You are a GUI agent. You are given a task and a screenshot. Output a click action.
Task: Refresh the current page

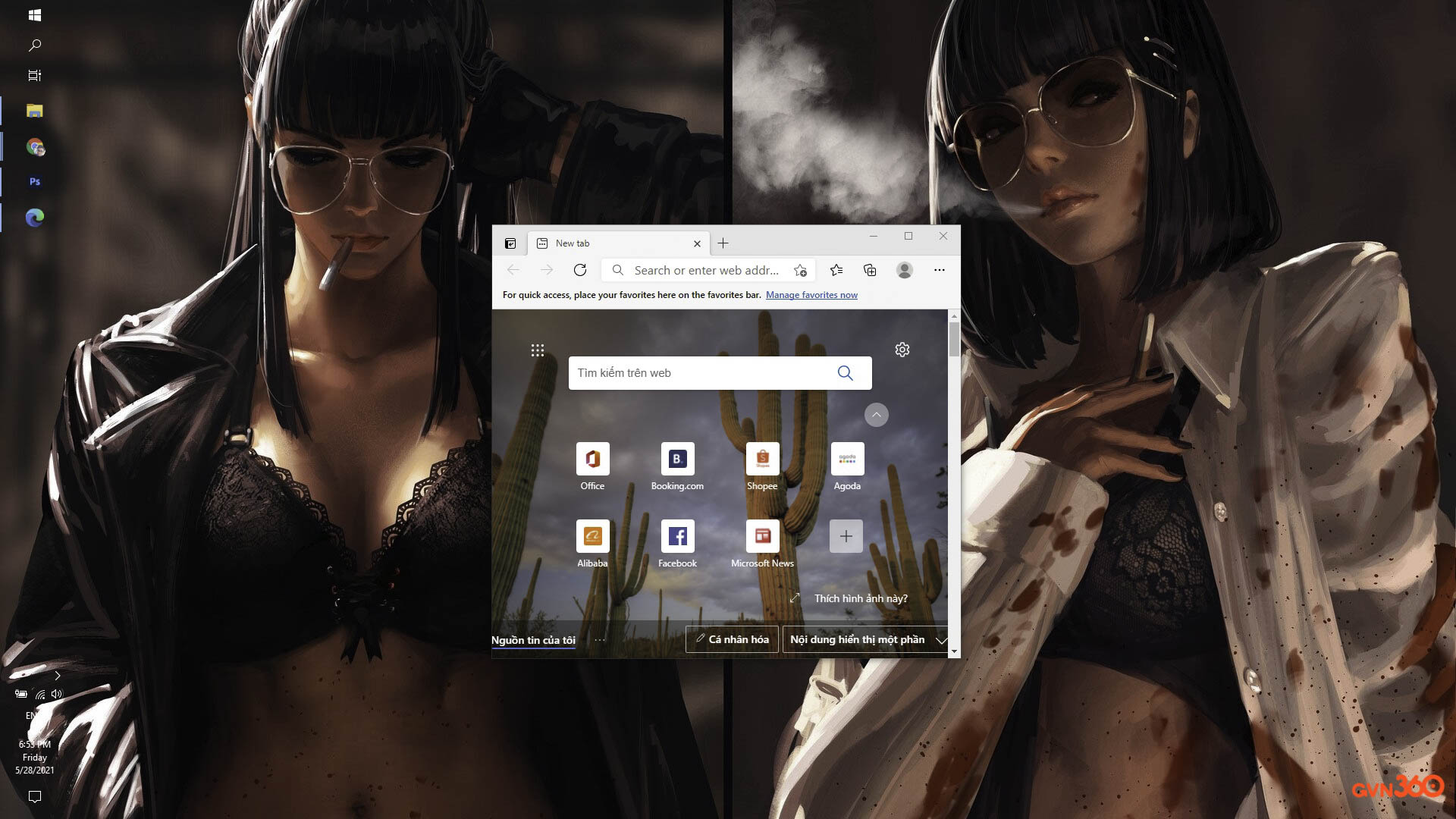[580, 270]
